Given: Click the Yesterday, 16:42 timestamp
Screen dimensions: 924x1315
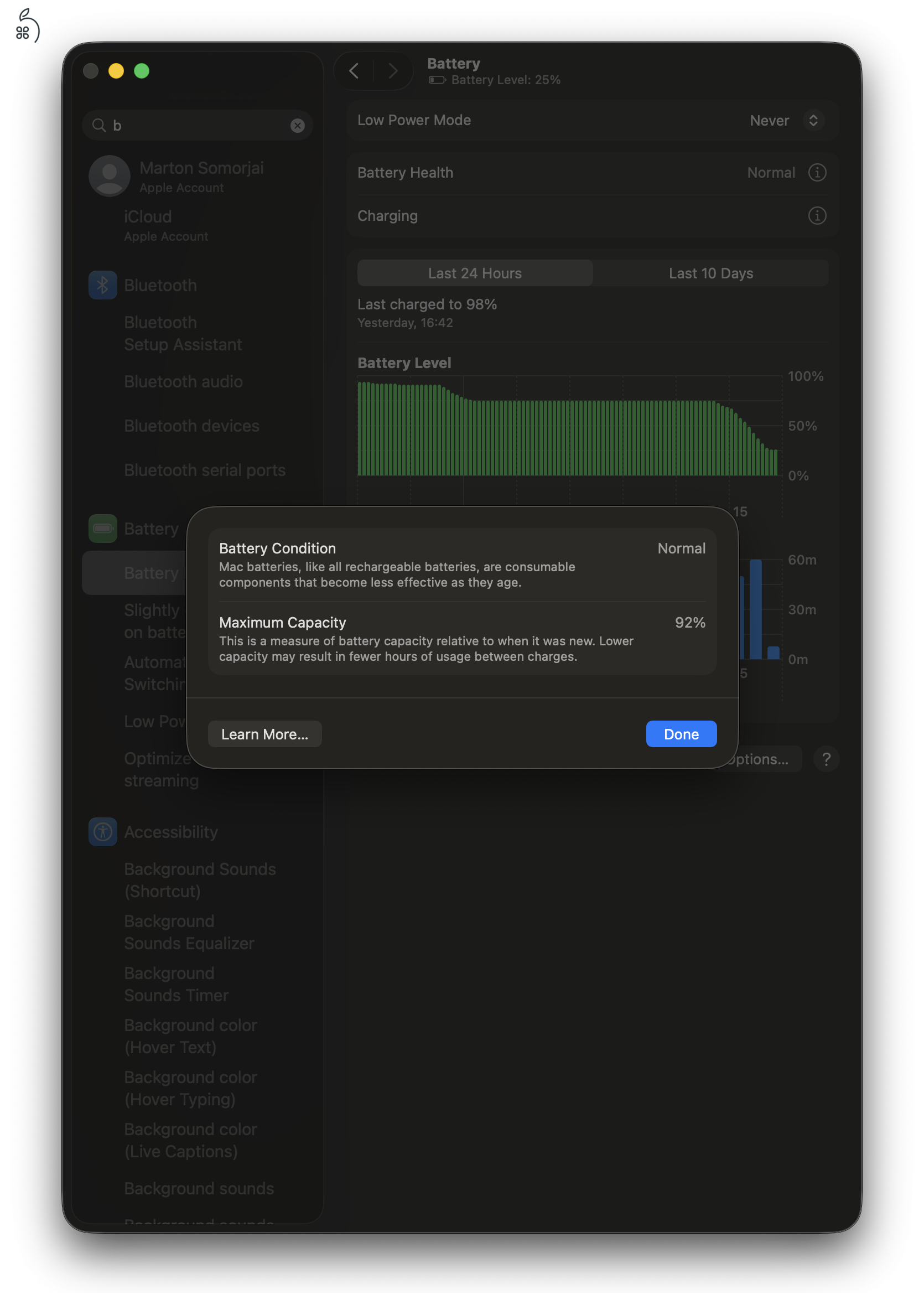Looking at the screenshot, I should point(406,323).
